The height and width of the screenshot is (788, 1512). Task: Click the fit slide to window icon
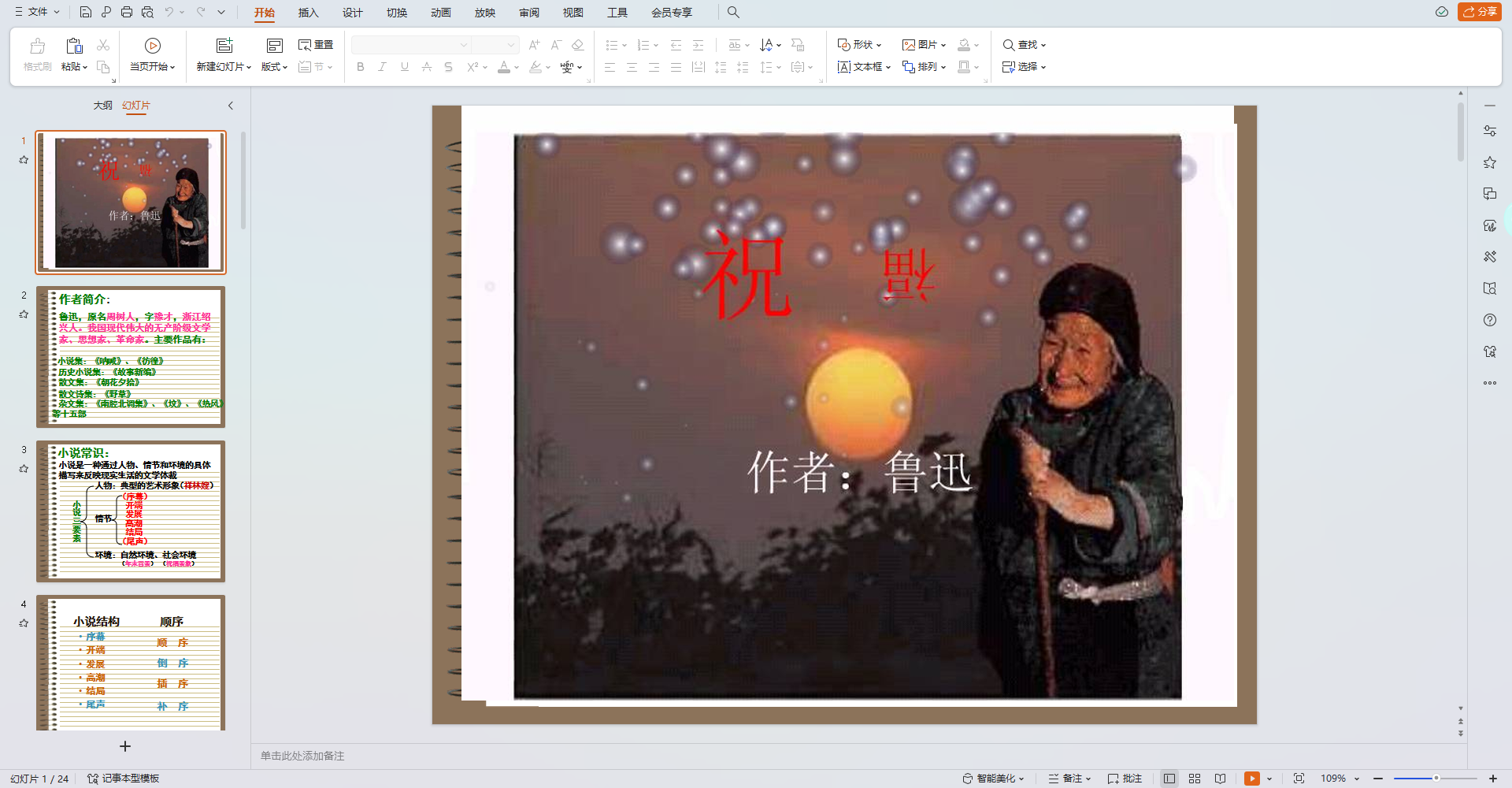point(1299,779)
